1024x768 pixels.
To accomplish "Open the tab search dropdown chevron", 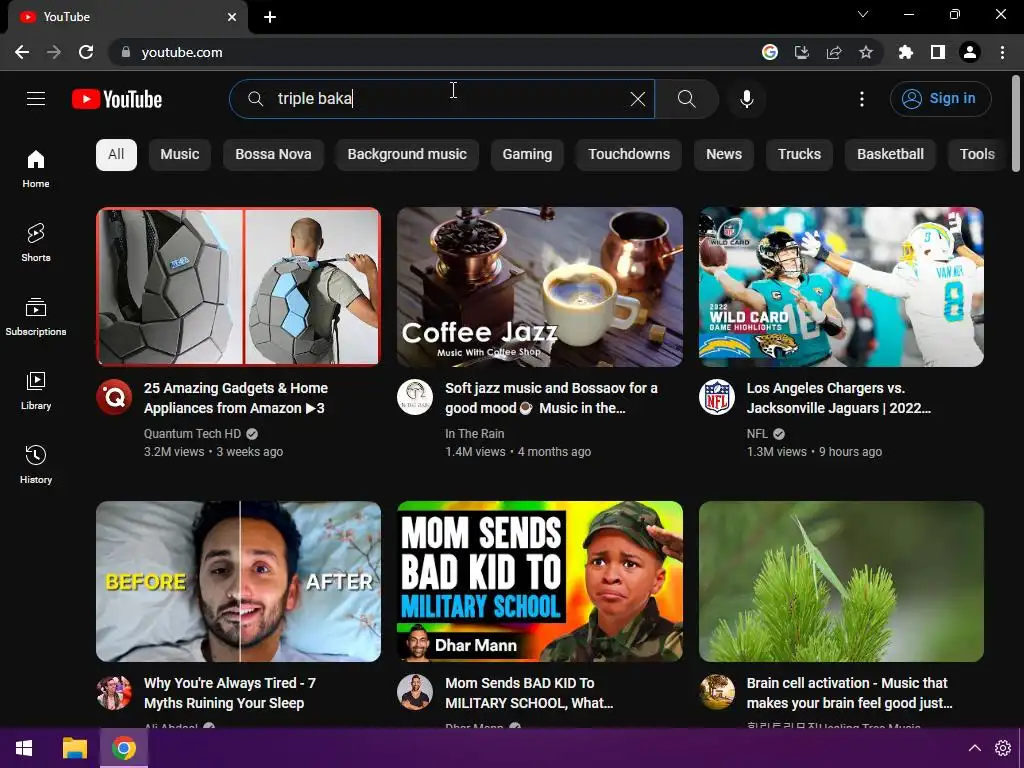I will point(863,14).
